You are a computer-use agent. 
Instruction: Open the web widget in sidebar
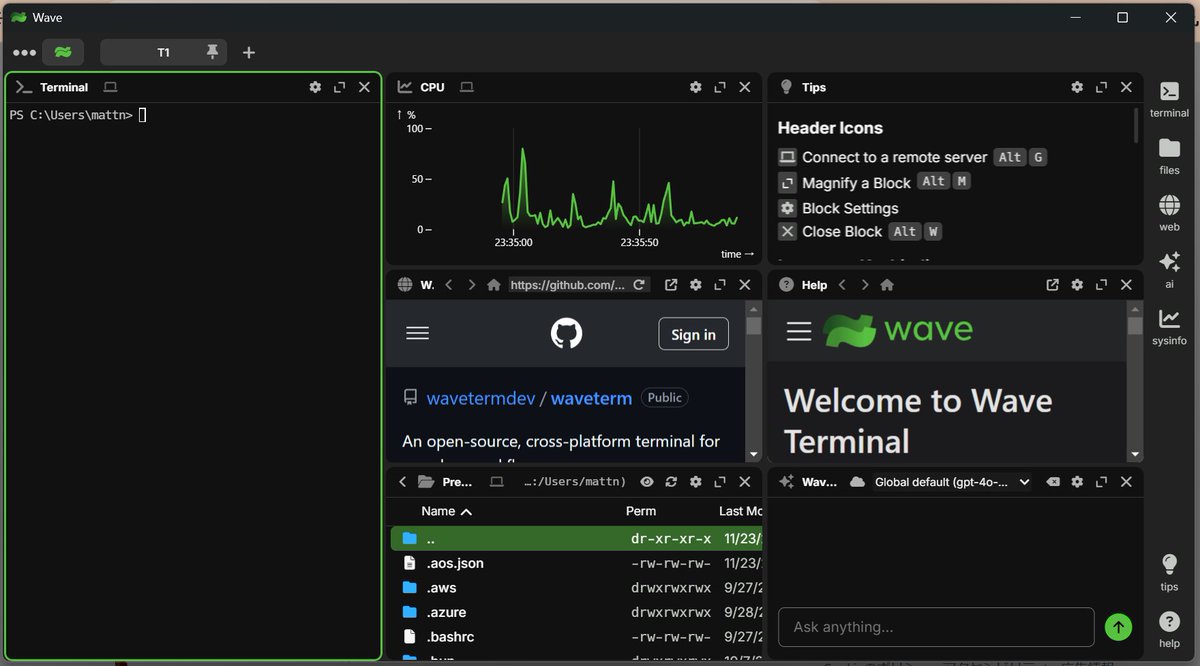click(1169, 213)
